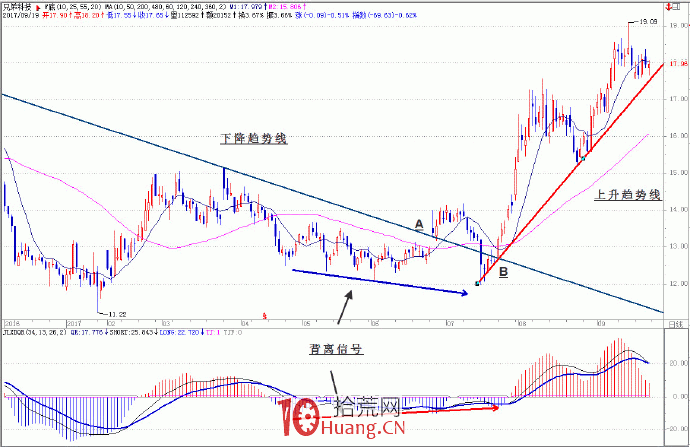This screenshot has width=690, height=447.
Task: Click the red play arrow next to the stock name
Action: 38,7
